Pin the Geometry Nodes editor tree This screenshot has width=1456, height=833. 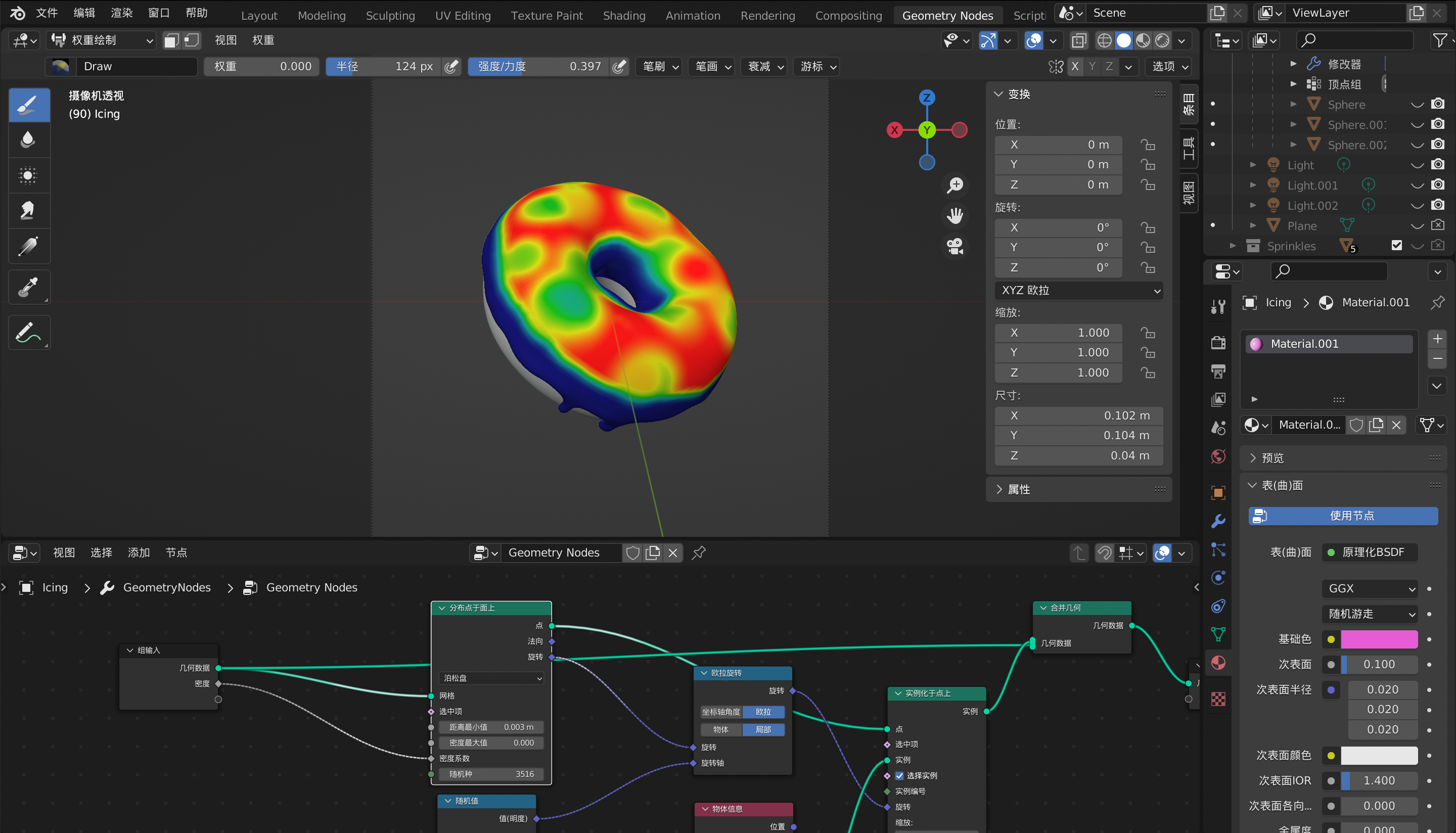[x=699, y=552]
